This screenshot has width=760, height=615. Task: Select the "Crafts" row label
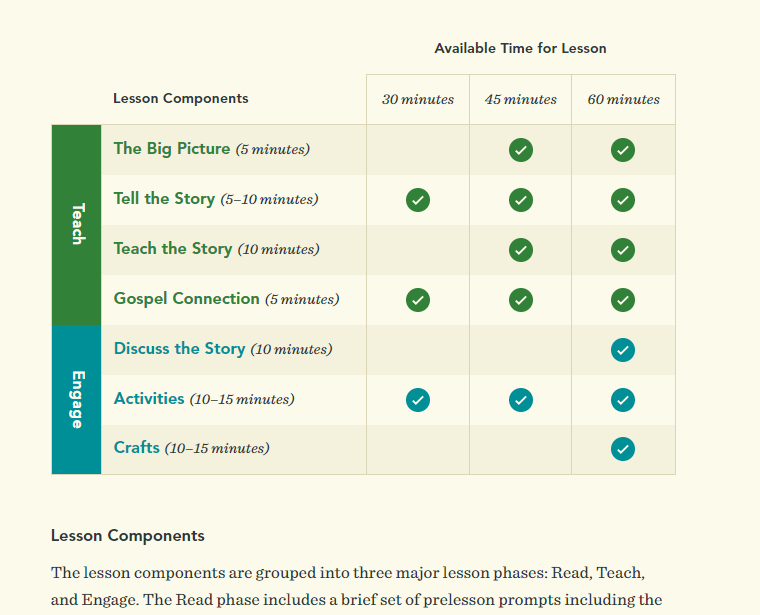[136, 447]
